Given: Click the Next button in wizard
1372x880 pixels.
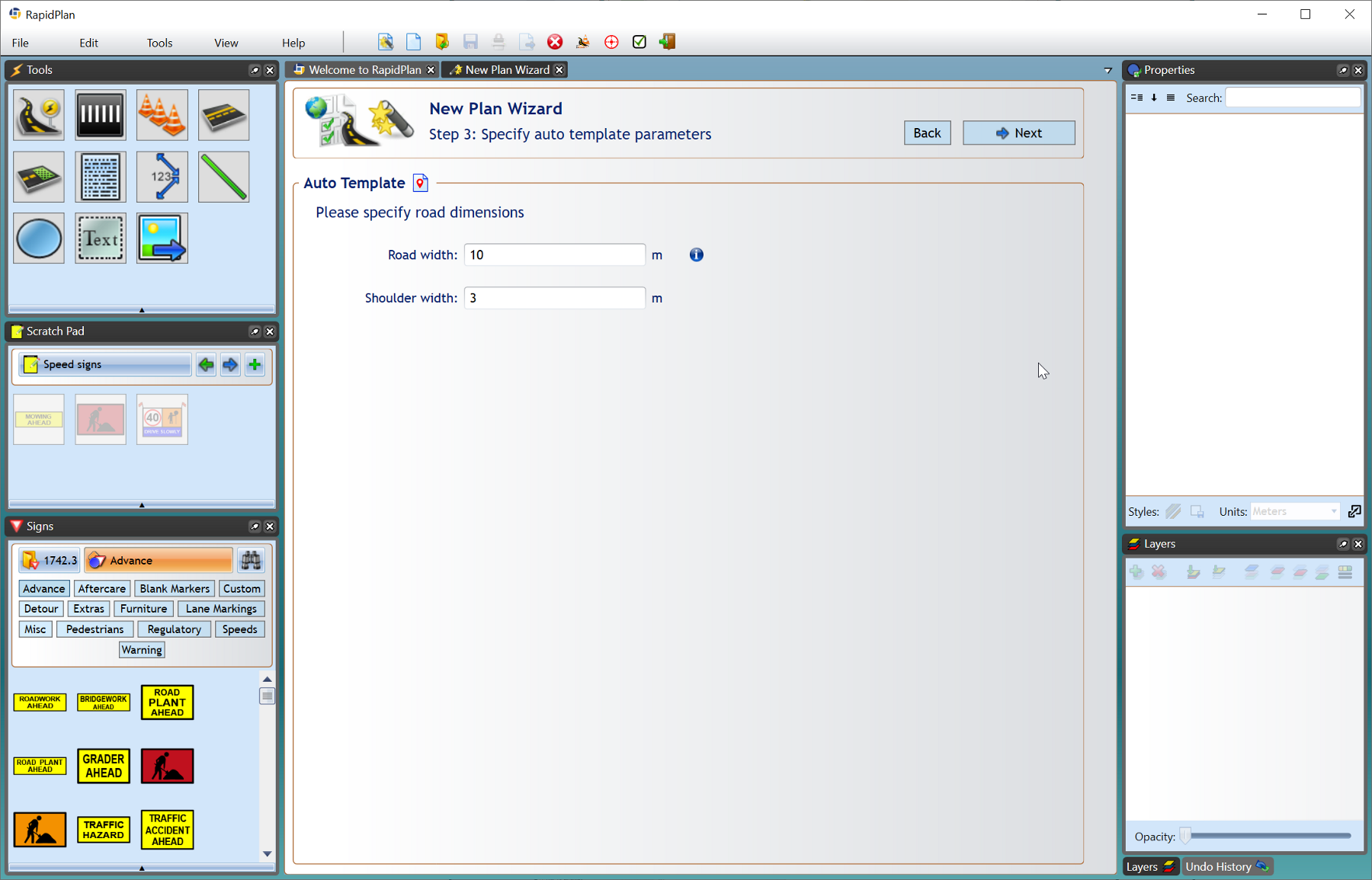Looking at the screenshot, I should click(1019, 133).
